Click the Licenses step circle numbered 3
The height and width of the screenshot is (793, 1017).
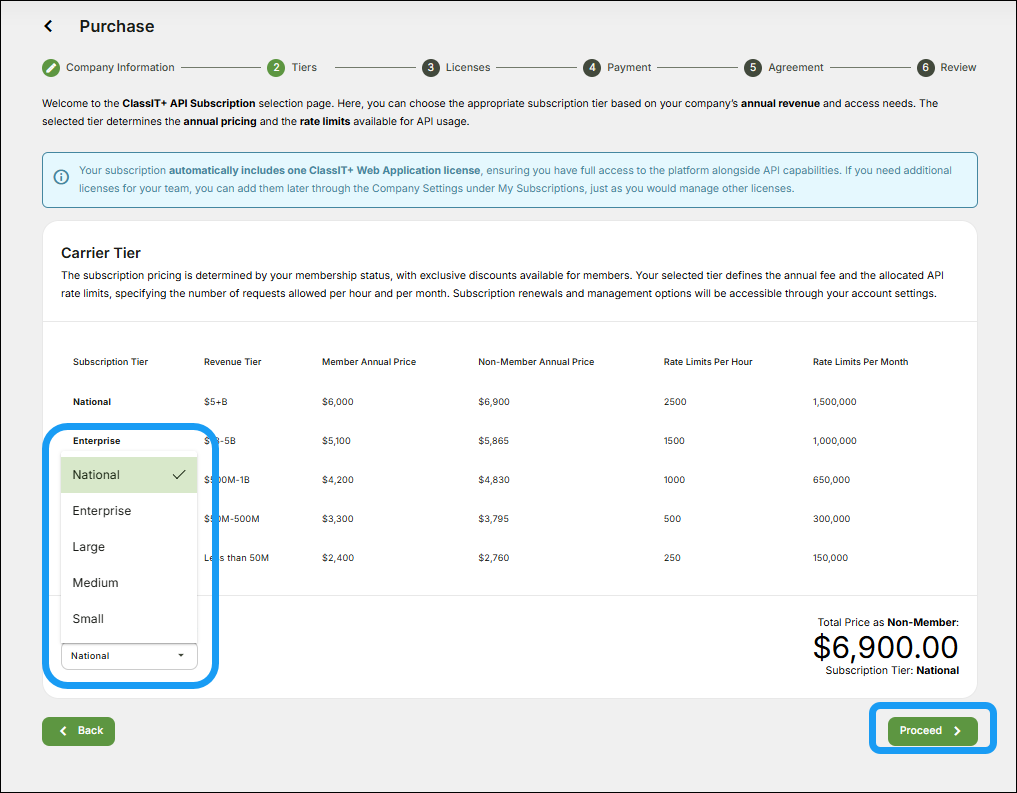[431, 67]
